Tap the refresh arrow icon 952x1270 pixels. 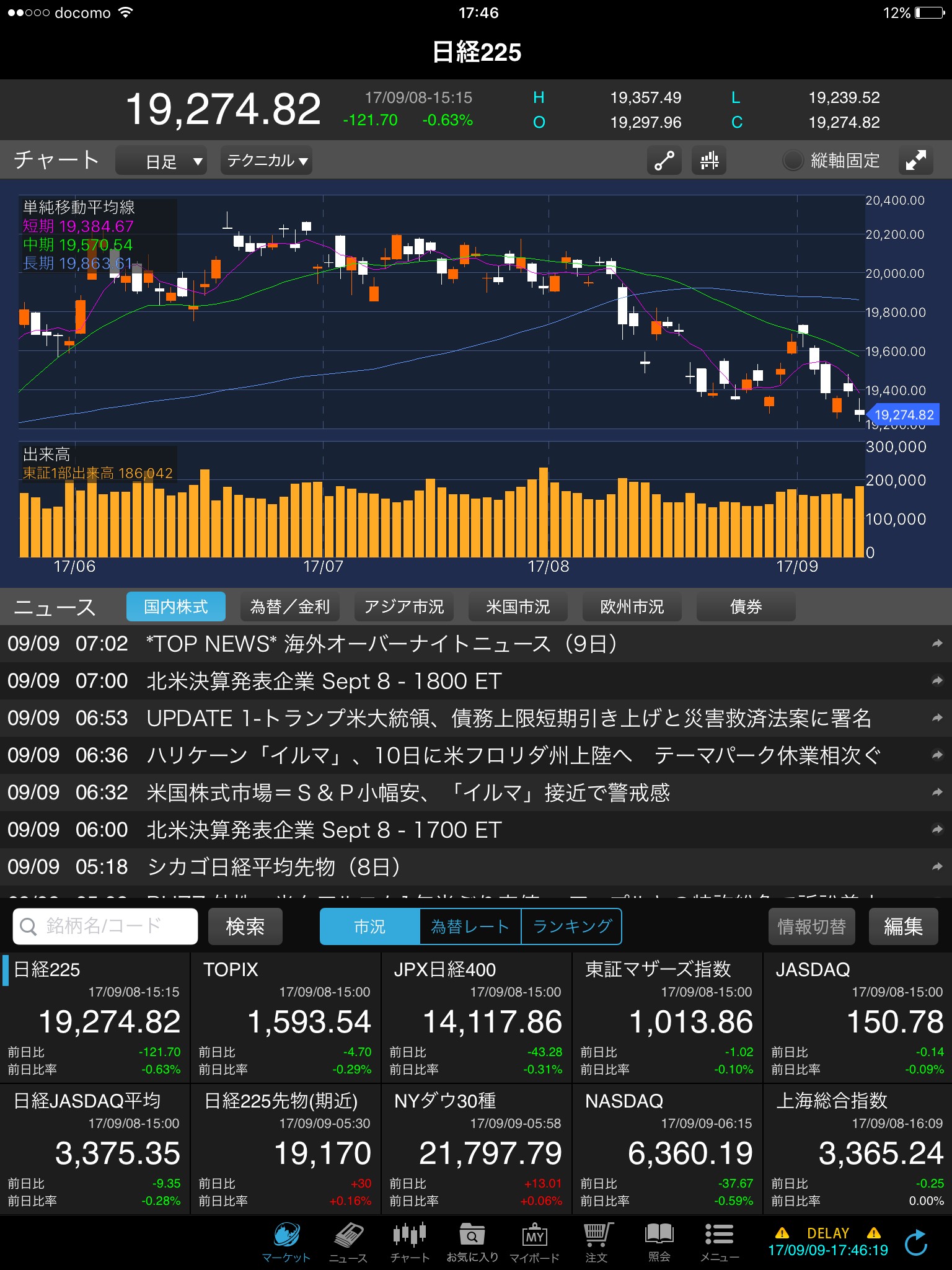tap(915, 1242)
